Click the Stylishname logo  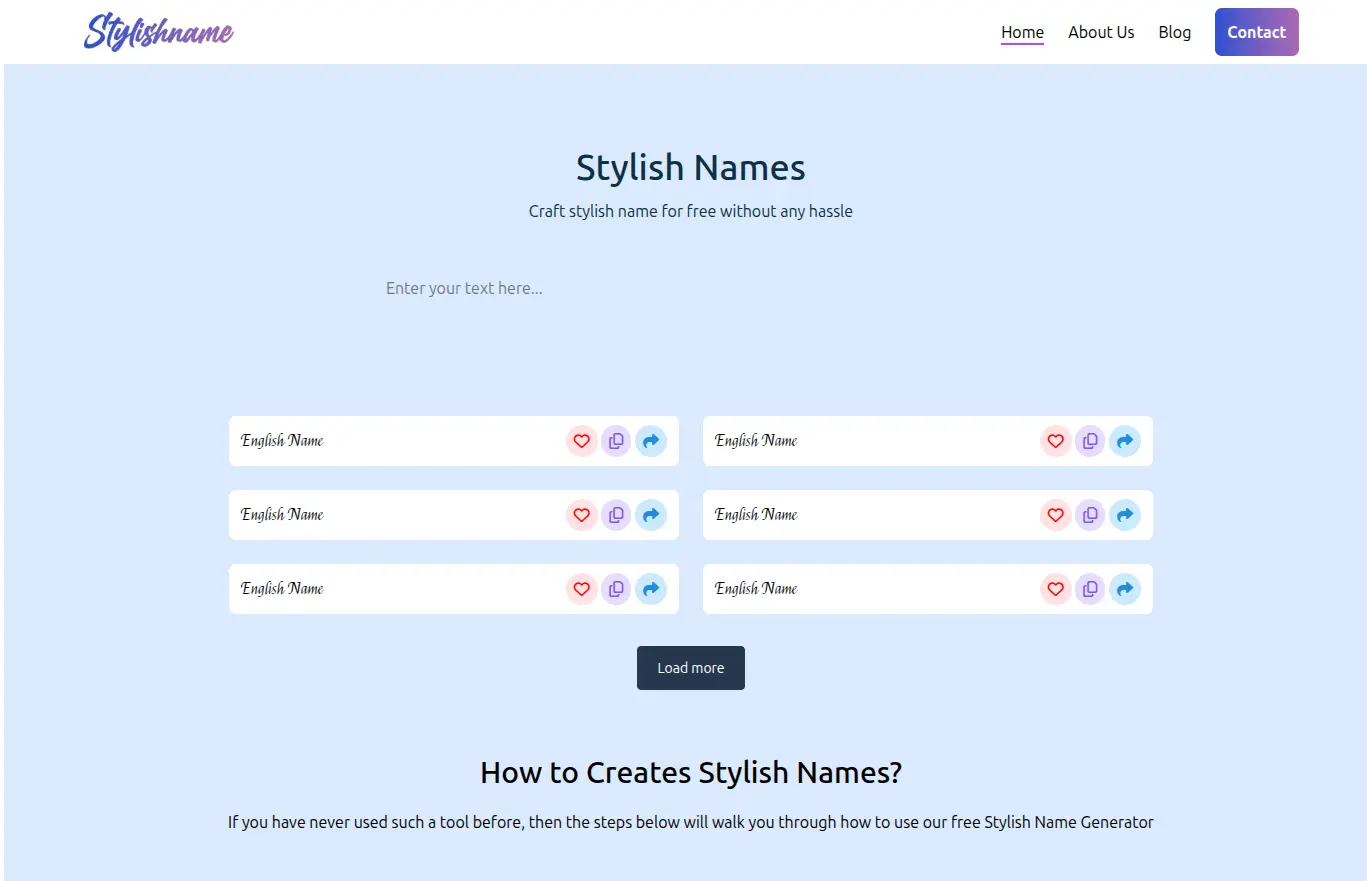[158, 31]
